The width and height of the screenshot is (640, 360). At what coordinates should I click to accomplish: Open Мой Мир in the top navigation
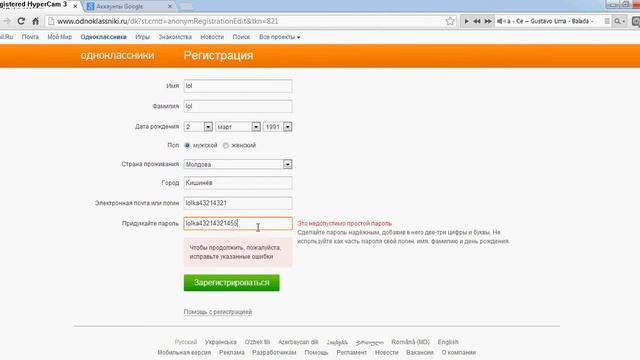(60, 37)
